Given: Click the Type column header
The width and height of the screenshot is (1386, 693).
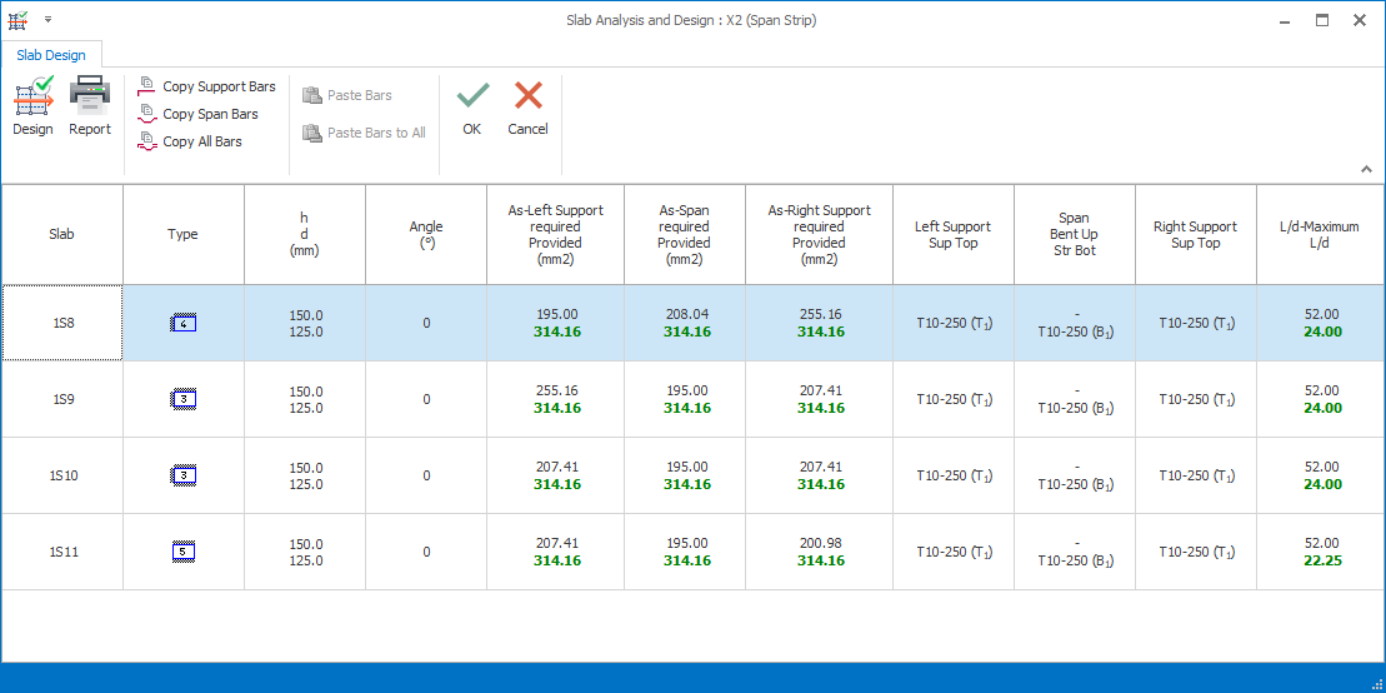Looking at the screenshot, I should (x=183, y=235).
